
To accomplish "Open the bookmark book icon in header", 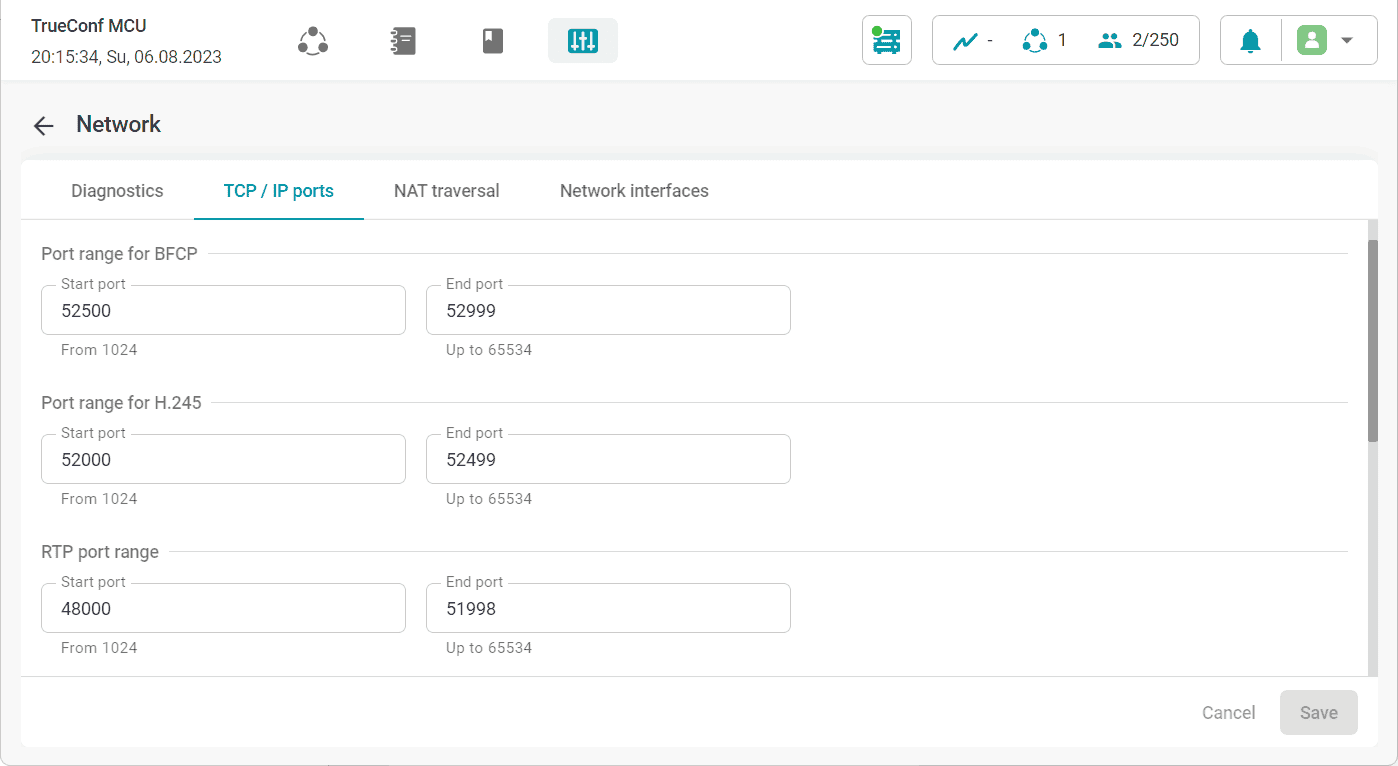I will click(493, 41).
